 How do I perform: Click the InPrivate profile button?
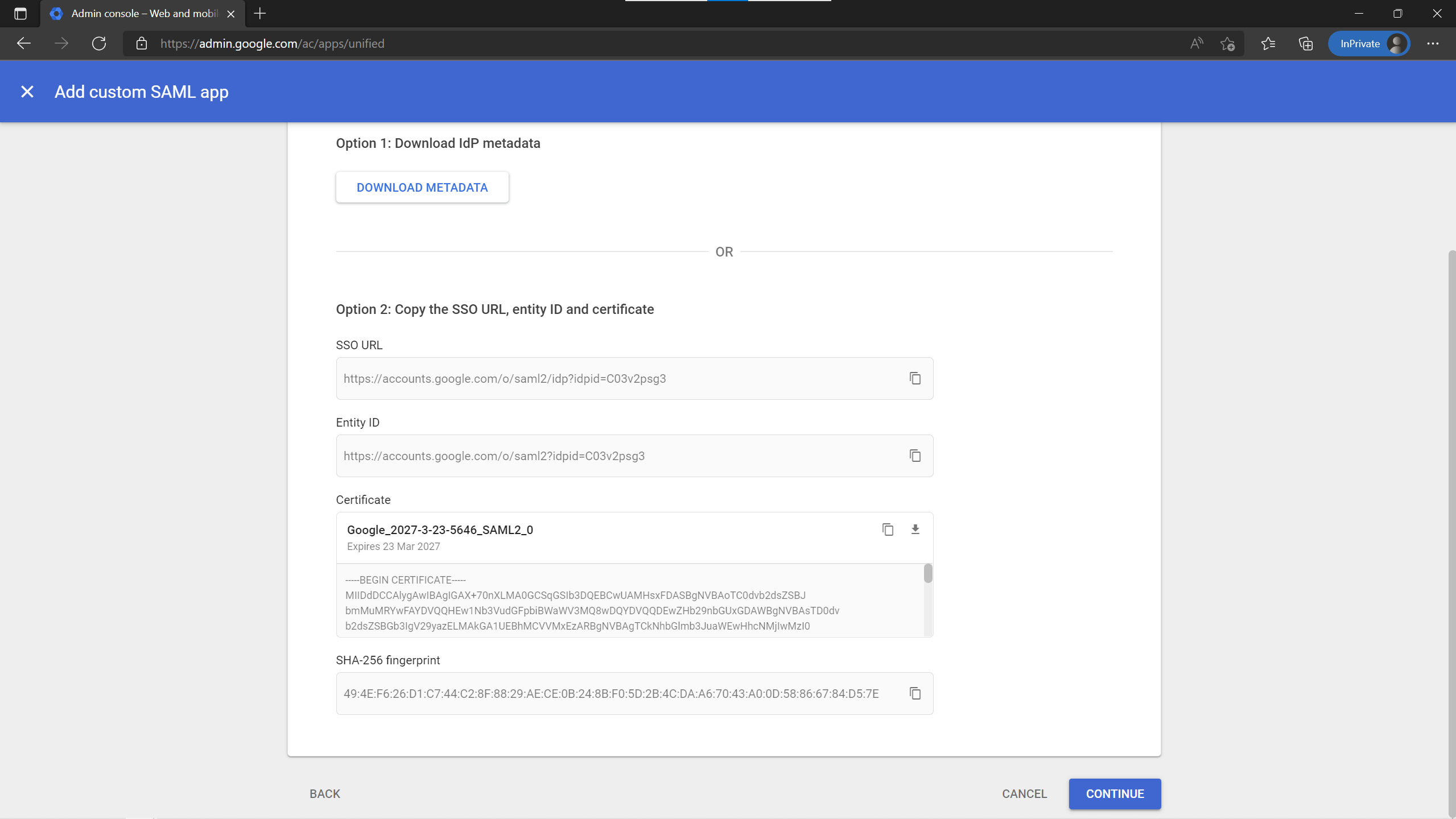pyautogui.click(x=1368, y=43)
